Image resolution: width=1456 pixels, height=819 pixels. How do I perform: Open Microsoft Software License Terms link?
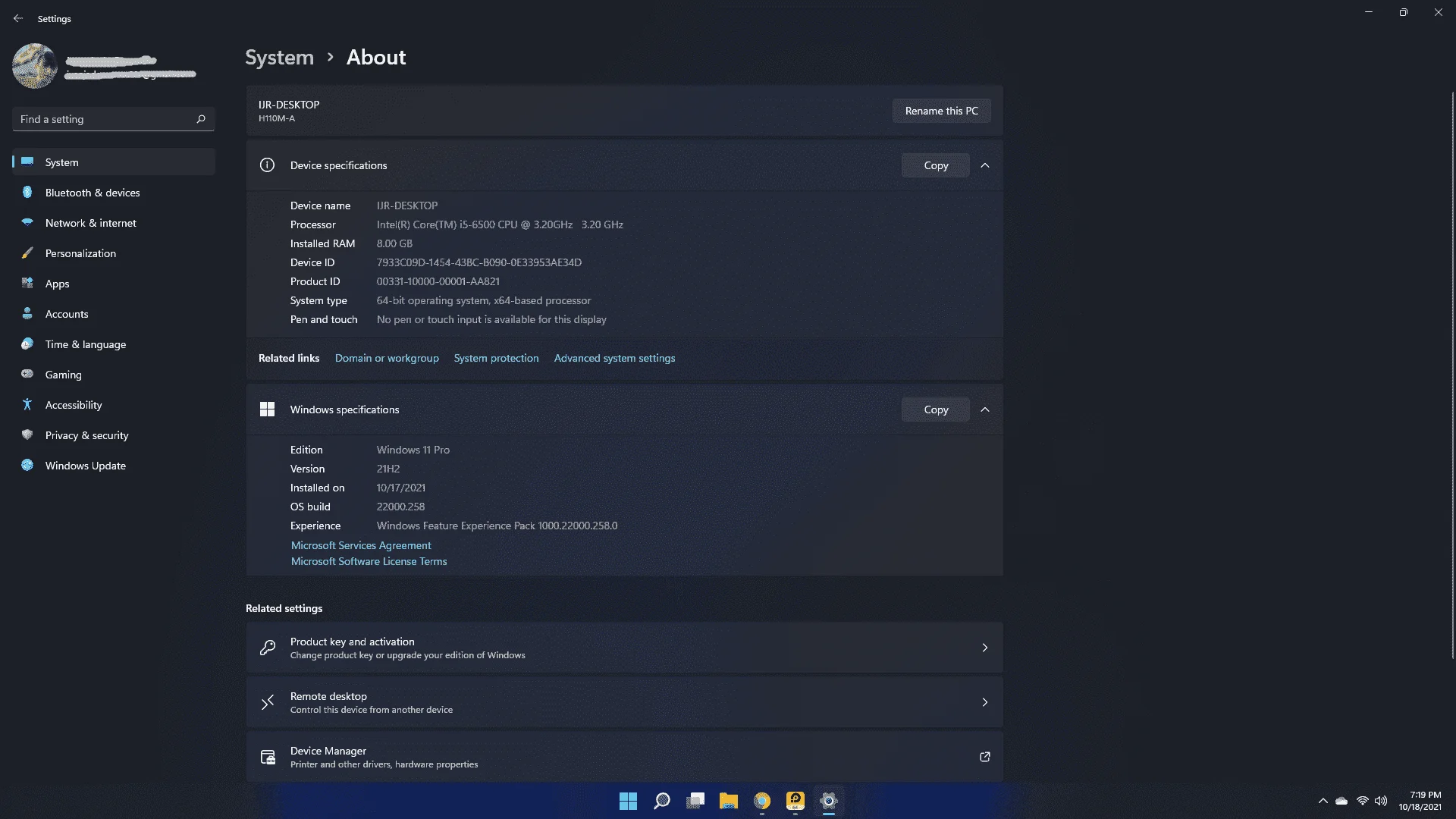click(369, 561)
